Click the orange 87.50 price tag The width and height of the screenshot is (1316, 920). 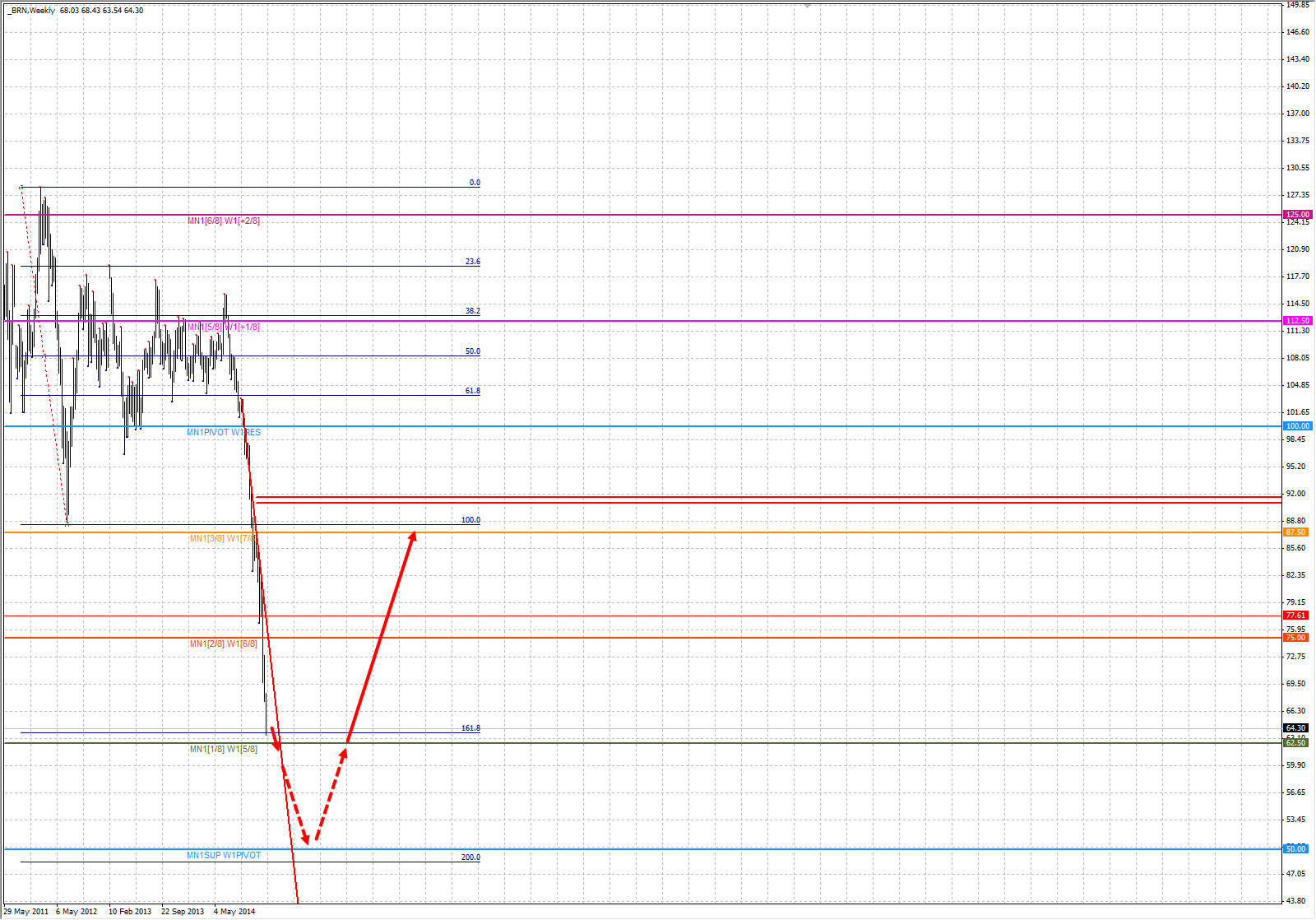(x=1295, y=532)
